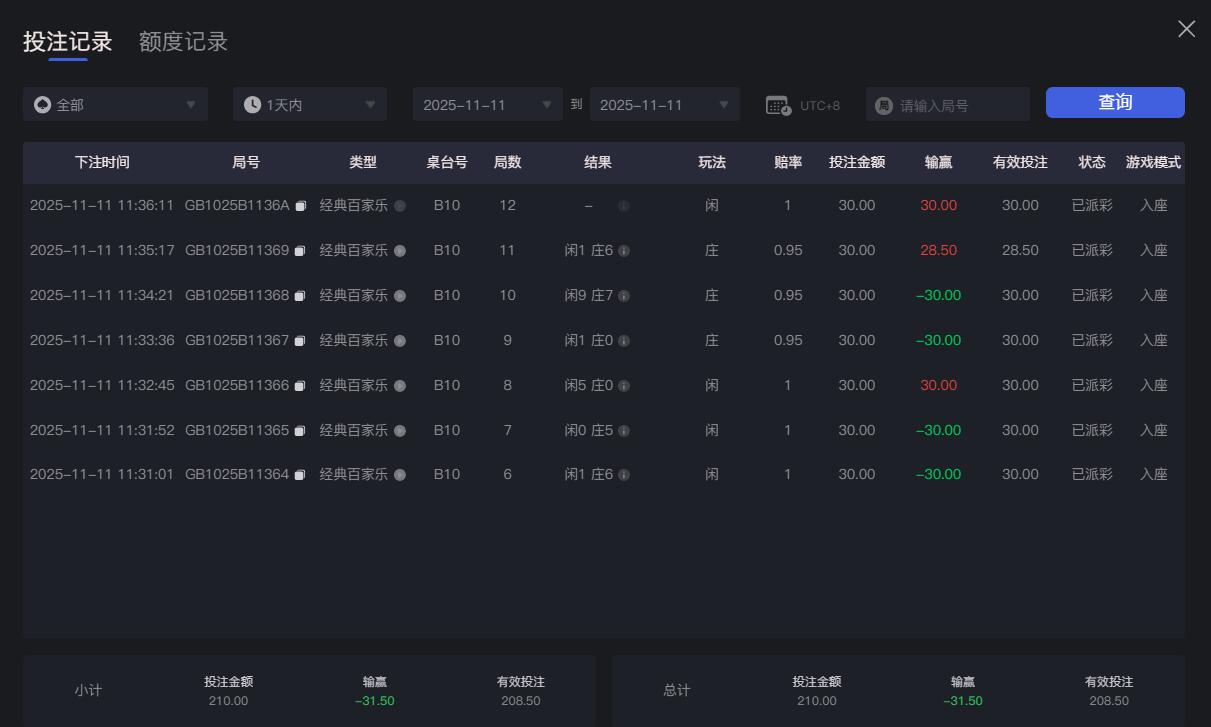Click the search icon in the 局号 input field

click(x=885, y=104)
